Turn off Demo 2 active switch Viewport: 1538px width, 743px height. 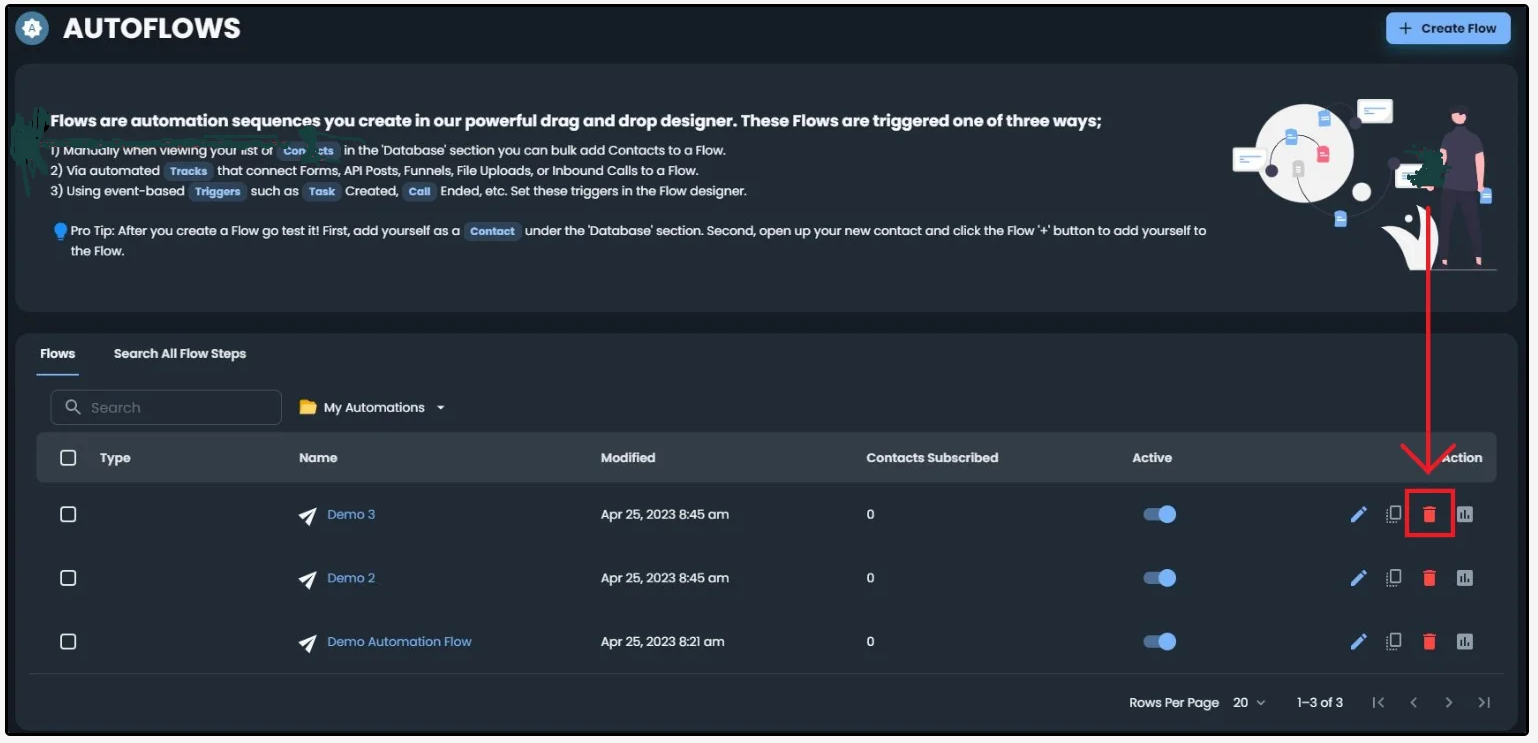tap(1160, 578)
